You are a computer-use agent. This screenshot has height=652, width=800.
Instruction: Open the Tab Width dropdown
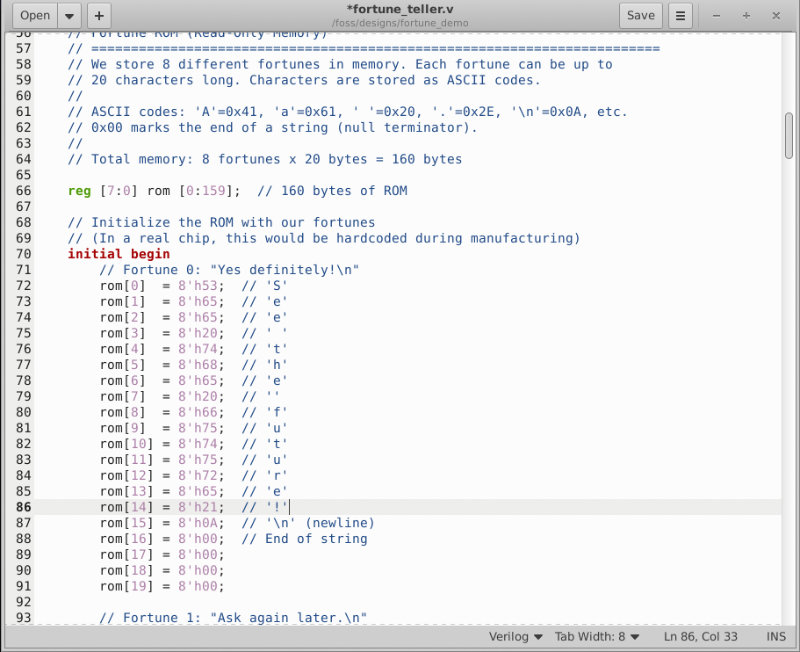click(598, 637)
